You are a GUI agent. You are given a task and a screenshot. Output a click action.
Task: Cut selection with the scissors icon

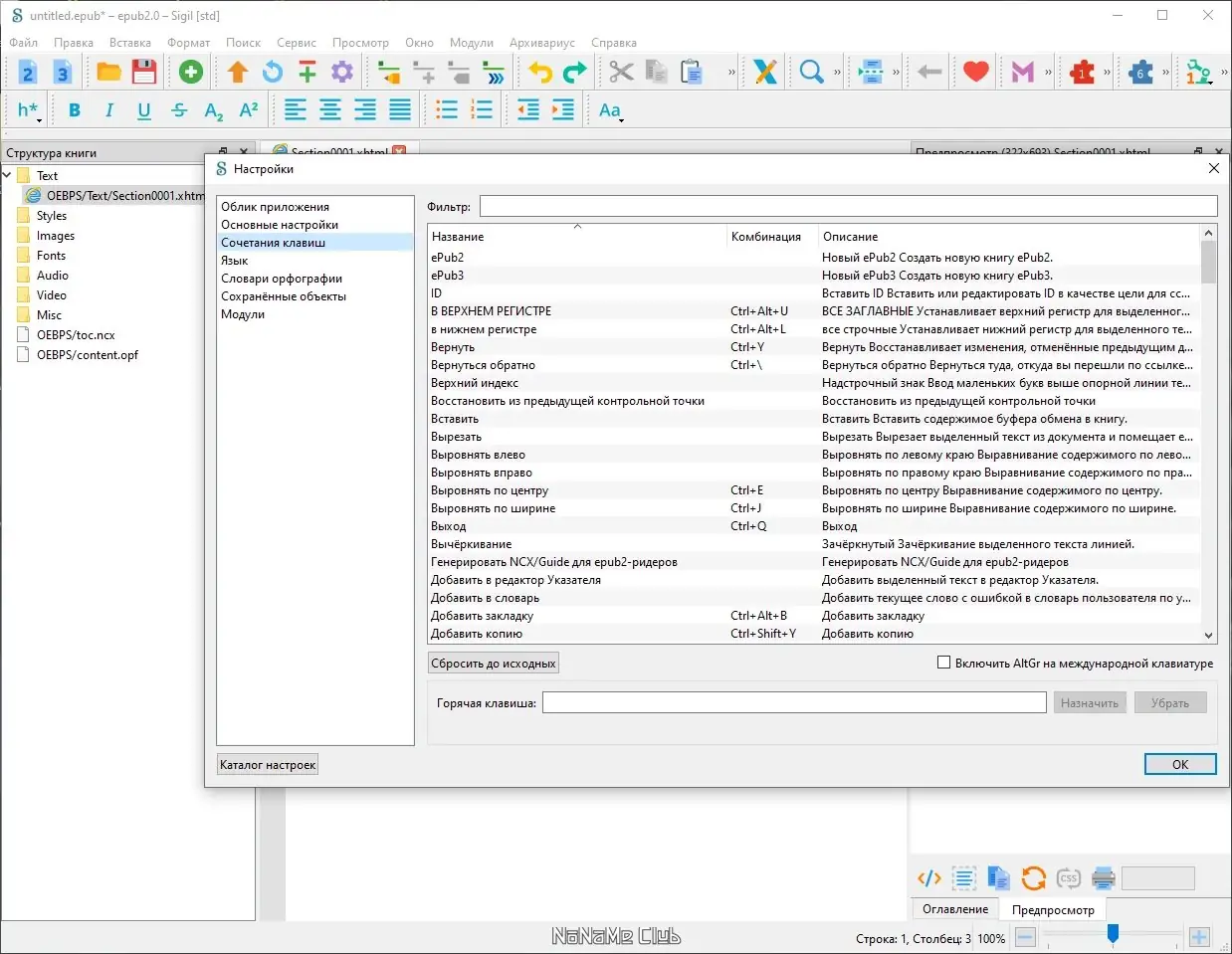coord(622,72)
